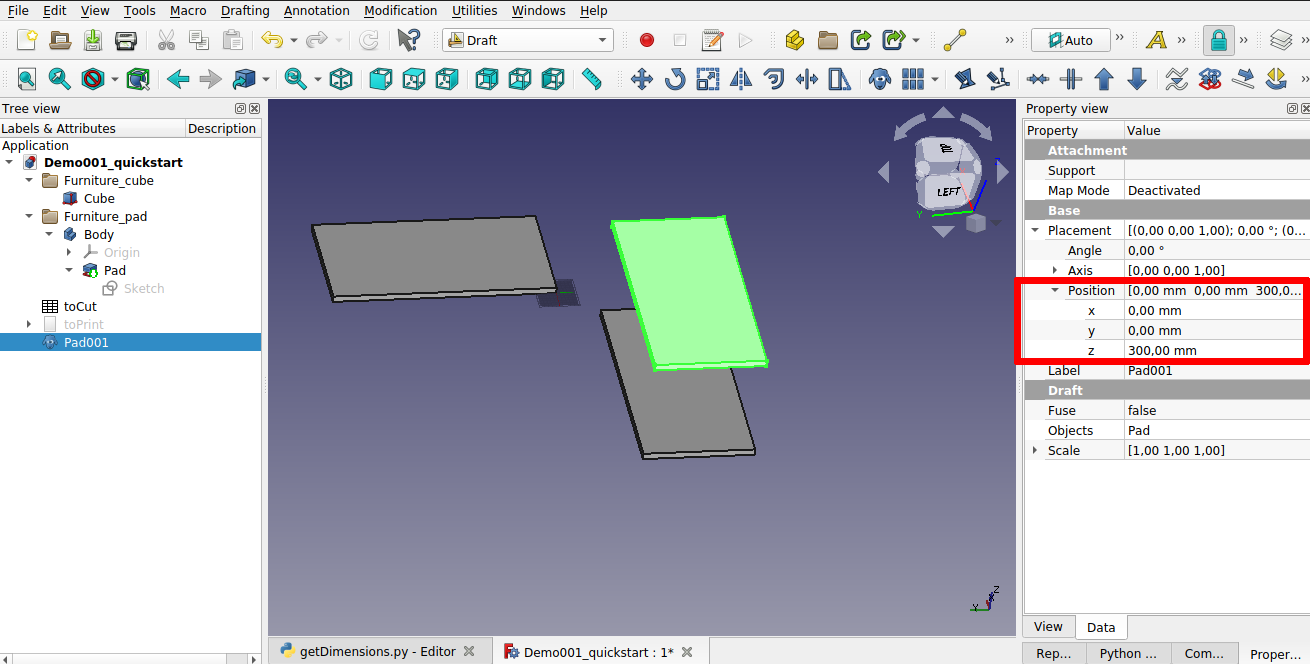This screenshot has height=664, width=1310.
Task: Select the Draft Rotate tool
Action: coord(675,79)
